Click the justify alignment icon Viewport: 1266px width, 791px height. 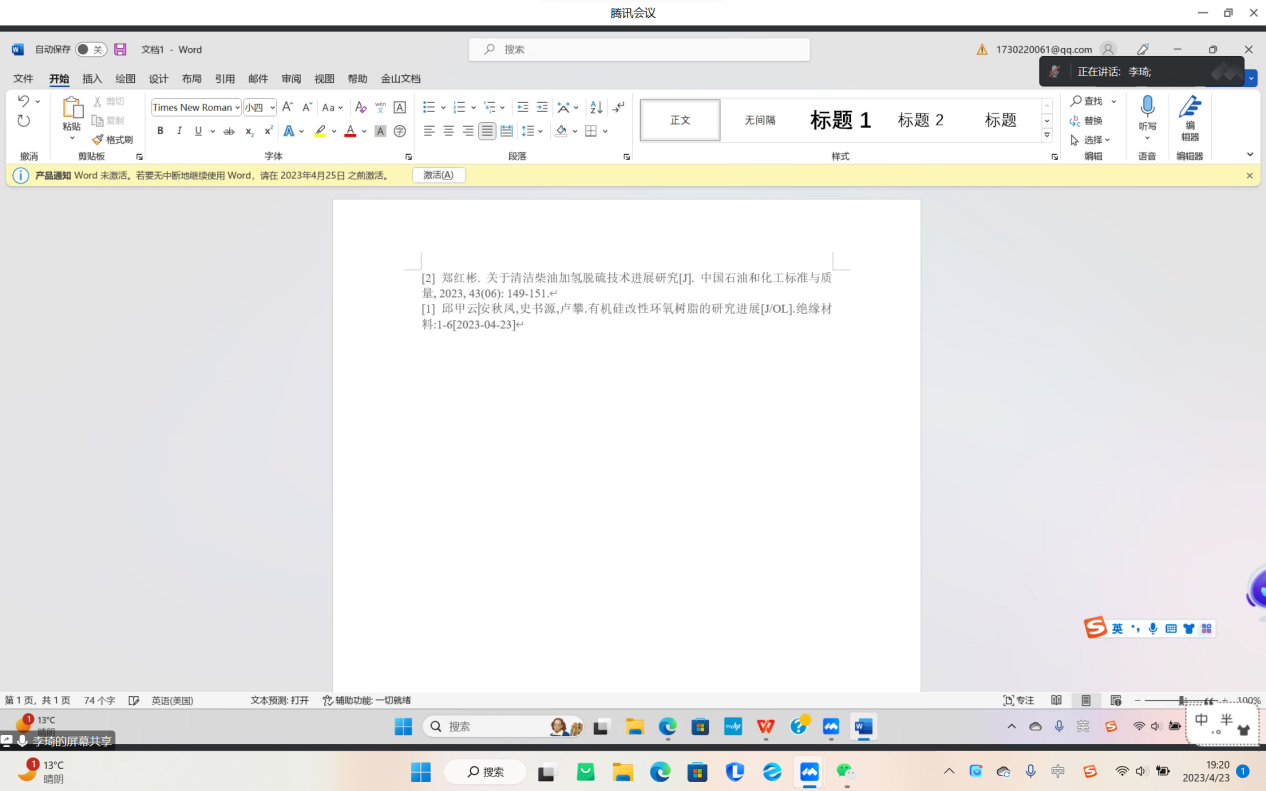coord(487,131)
